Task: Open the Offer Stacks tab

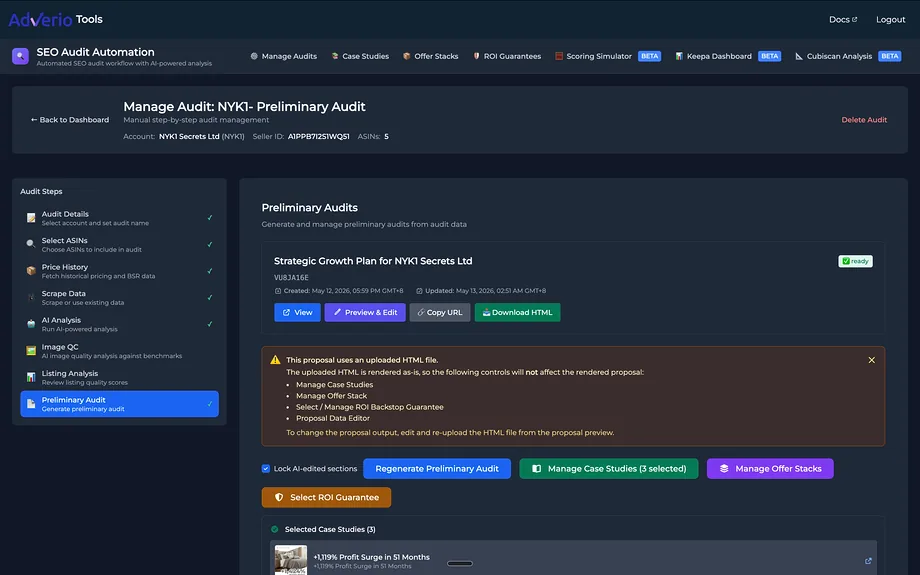Action: click(431, 56)
